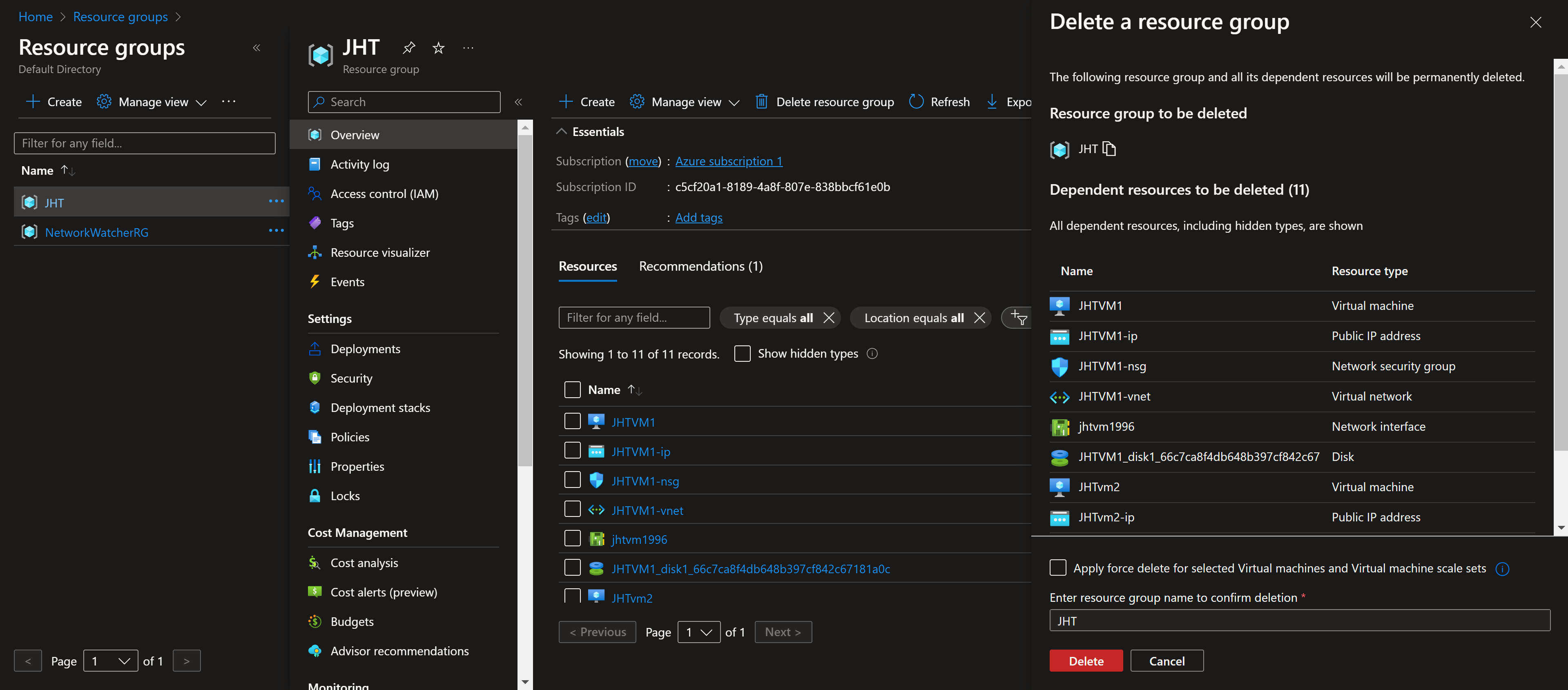Select the Resources tab
The height and width of the screenshot is (690, 1568).
(x=587, y=267)
